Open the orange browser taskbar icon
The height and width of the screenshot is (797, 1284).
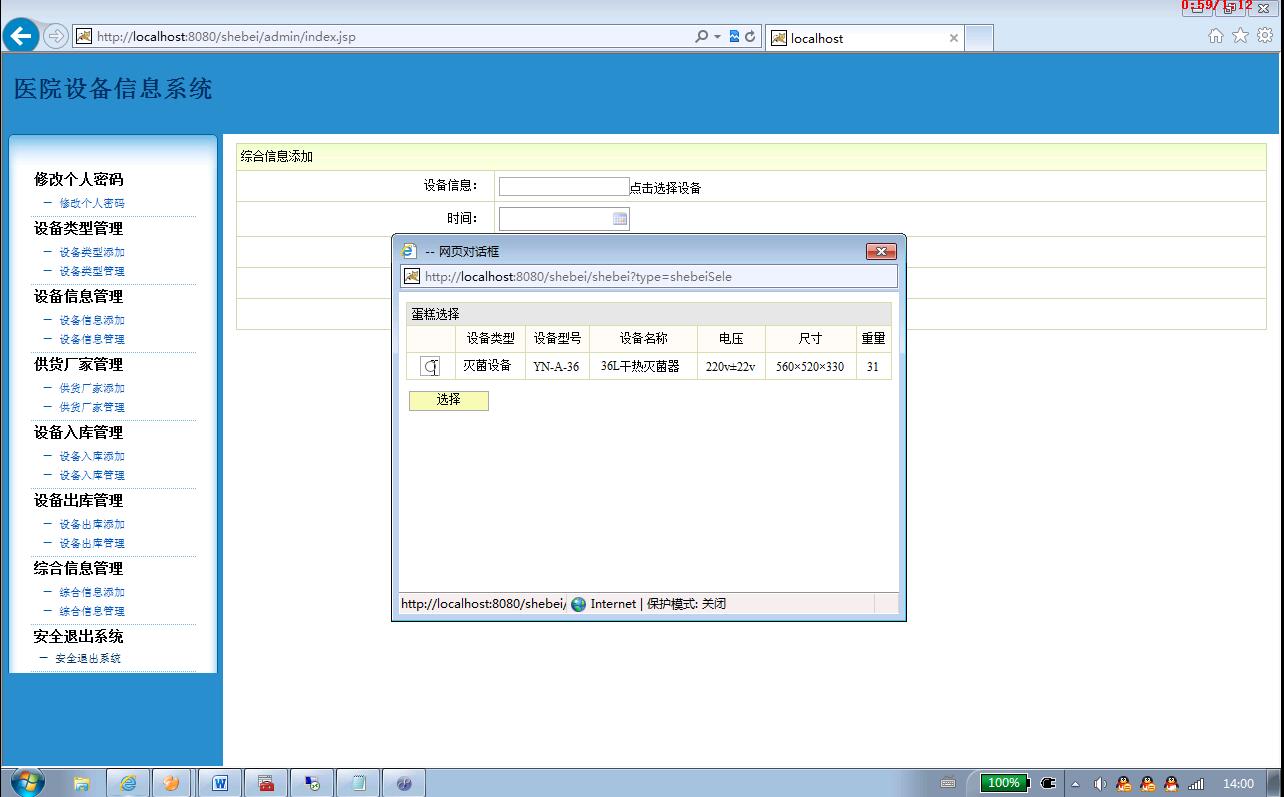172,783
